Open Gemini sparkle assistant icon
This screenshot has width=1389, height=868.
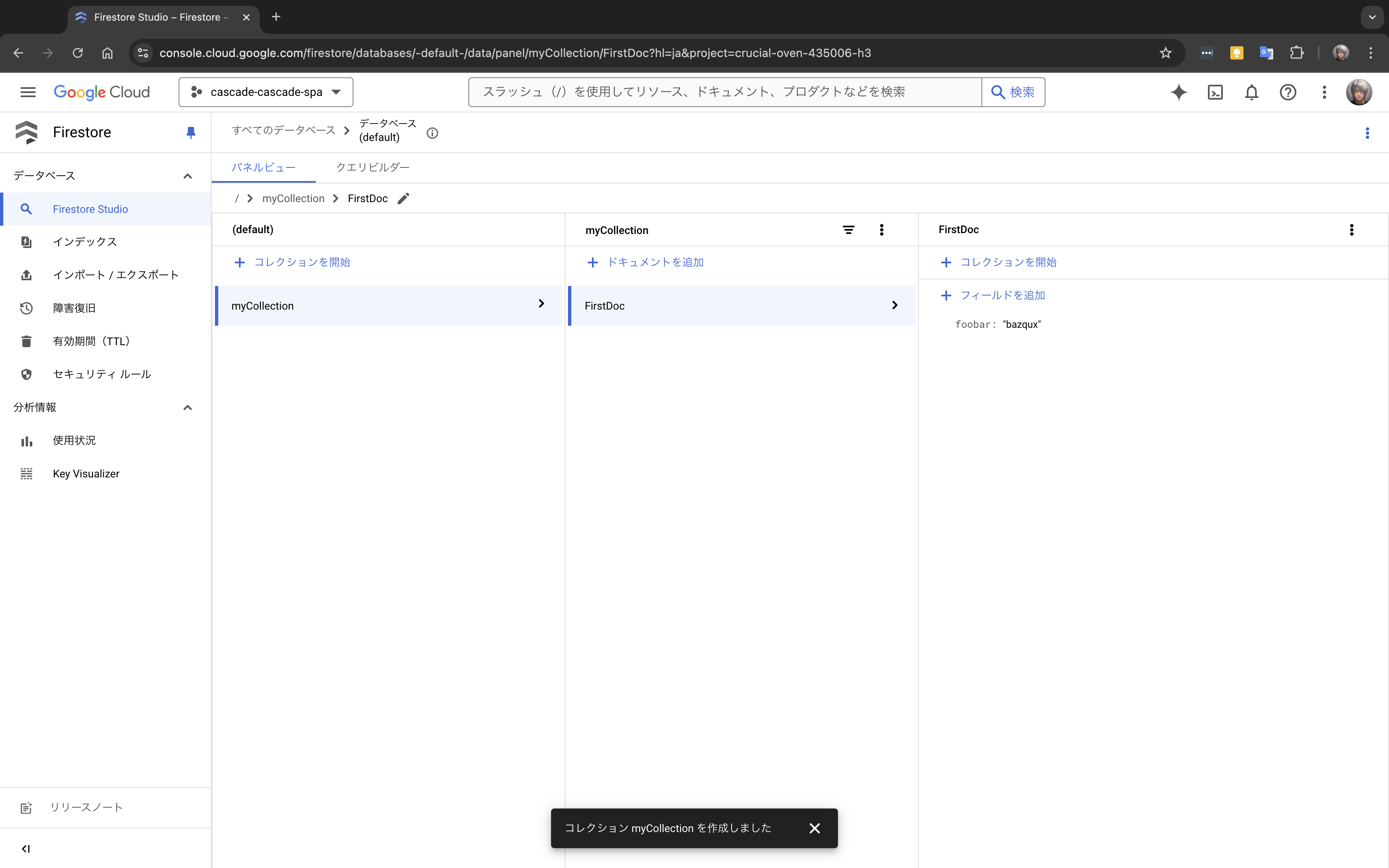1178,93
